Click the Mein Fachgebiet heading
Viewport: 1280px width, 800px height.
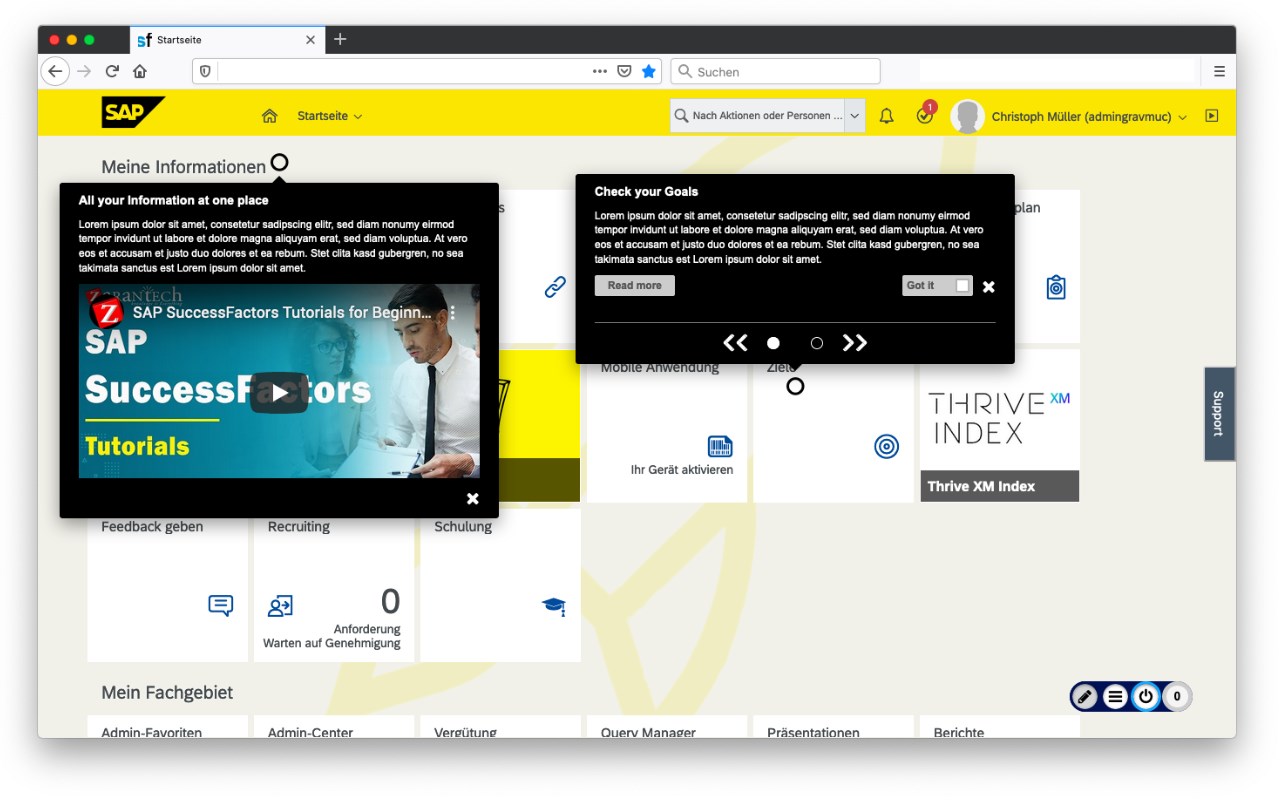click(167, 692)
